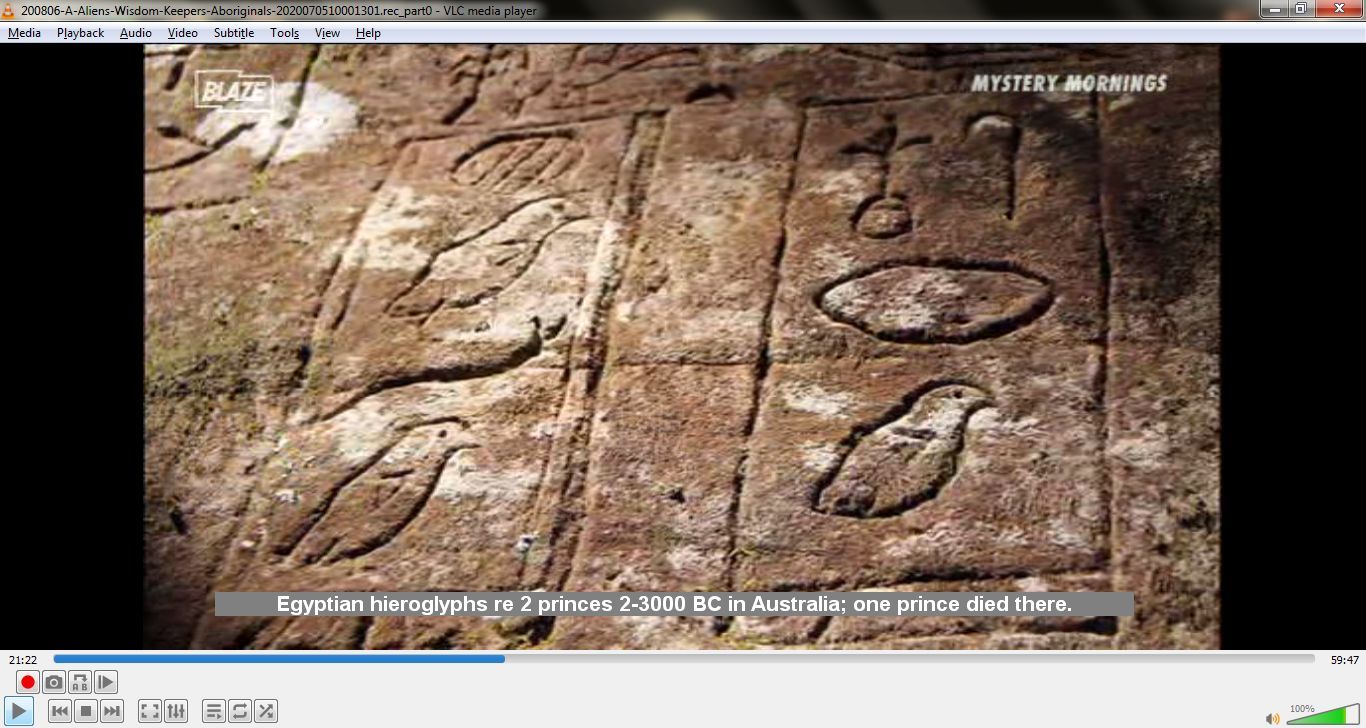Set loop points using the A-B loop icon
Screen dimensions: 1366x728
[x=80, y=682]
